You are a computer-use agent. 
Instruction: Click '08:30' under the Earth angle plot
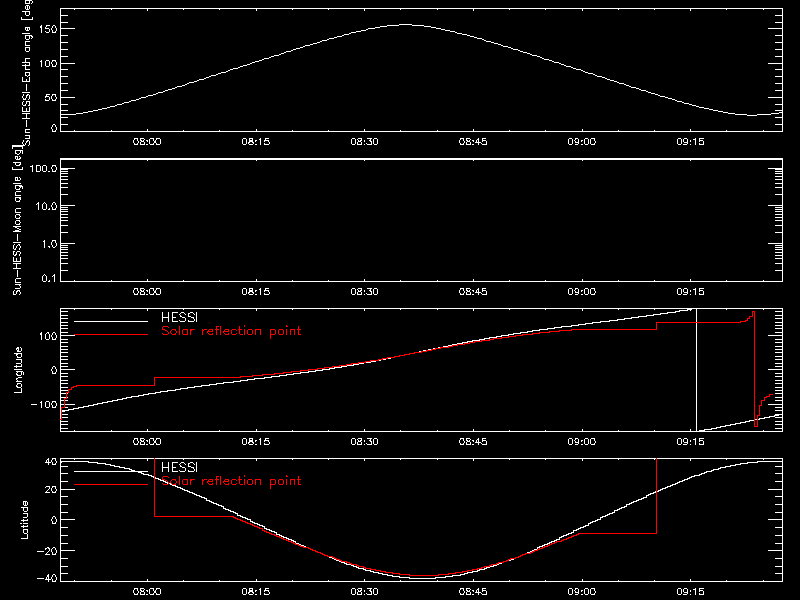point(364,142)
